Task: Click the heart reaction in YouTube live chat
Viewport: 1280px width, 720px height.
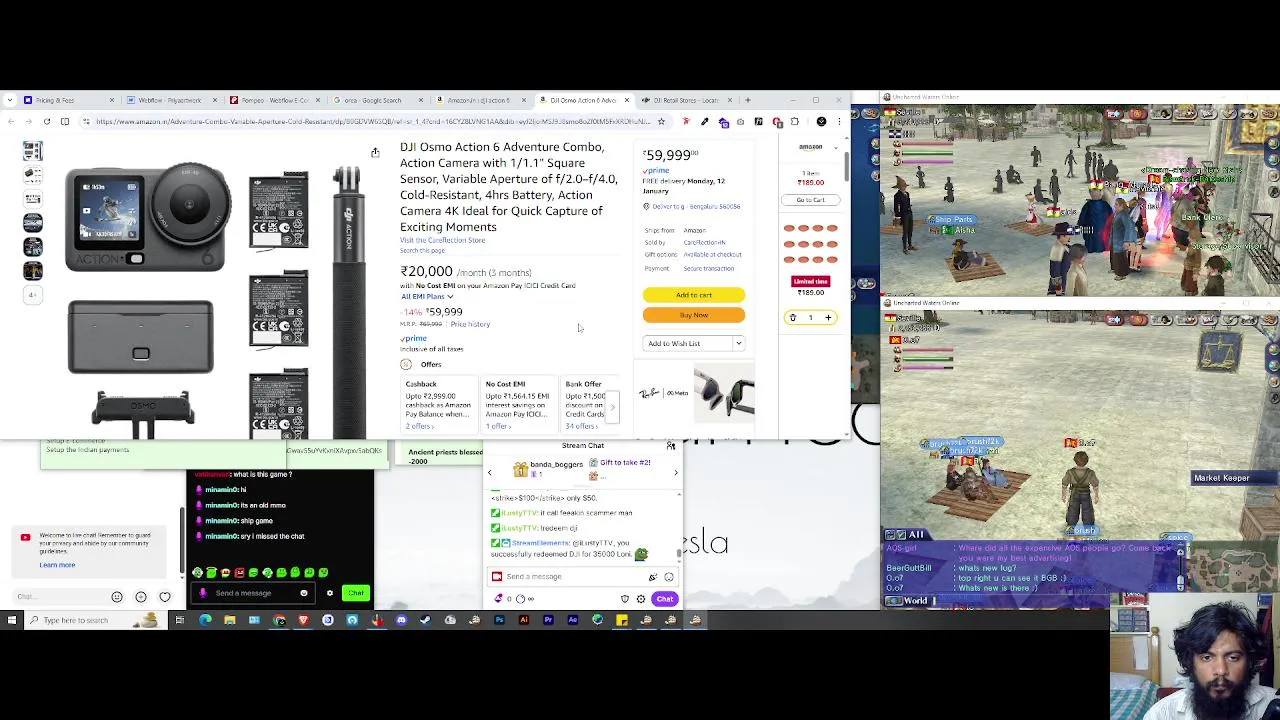Action: (x=165, y=597)
